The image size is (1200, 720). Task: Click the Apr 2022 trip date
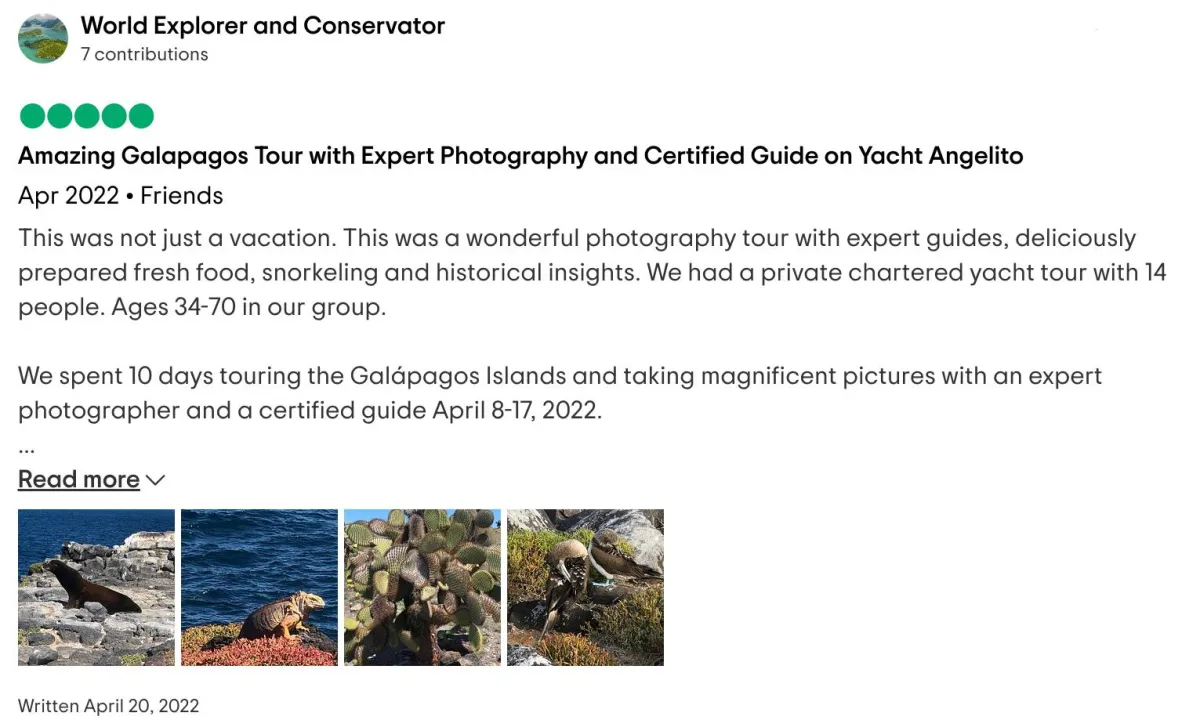pyautogui.click(x=68, y=196)
